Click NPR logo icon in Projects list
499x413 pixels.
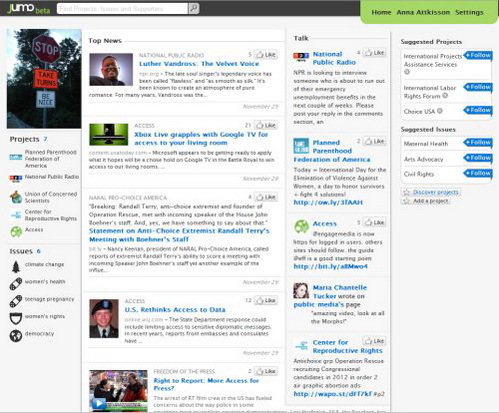16,178
